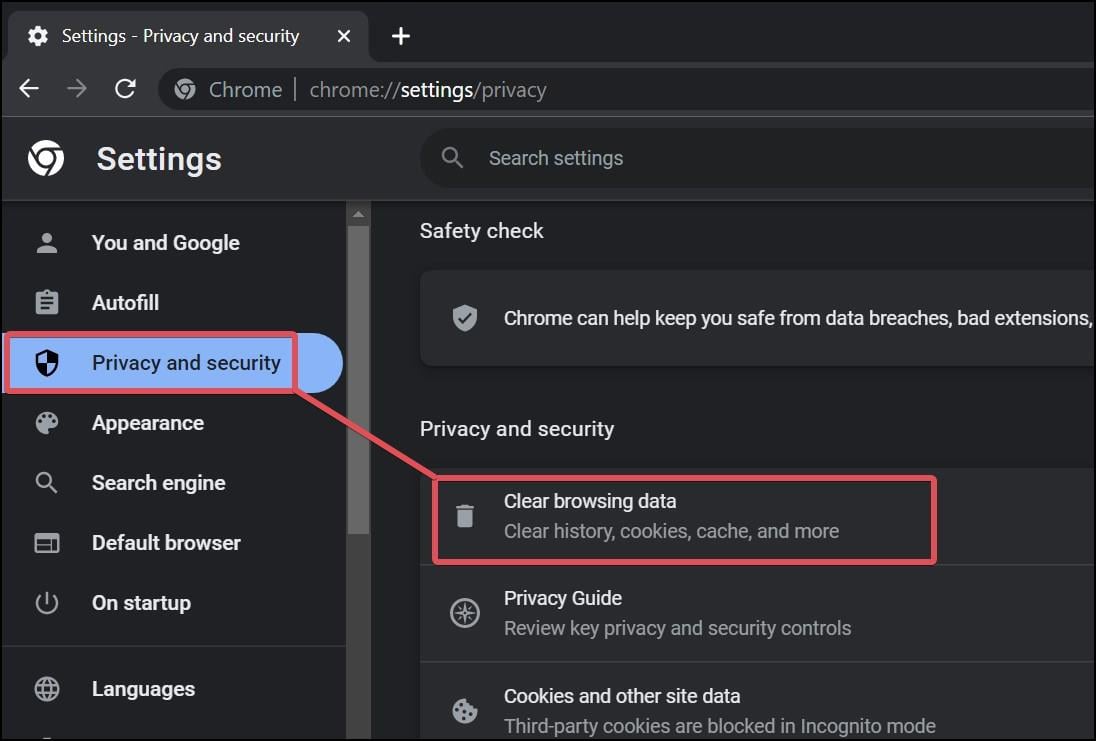Click the palette icon beside Appearance
Viewport: 1096px width, 741px height.
coord(47,423)
